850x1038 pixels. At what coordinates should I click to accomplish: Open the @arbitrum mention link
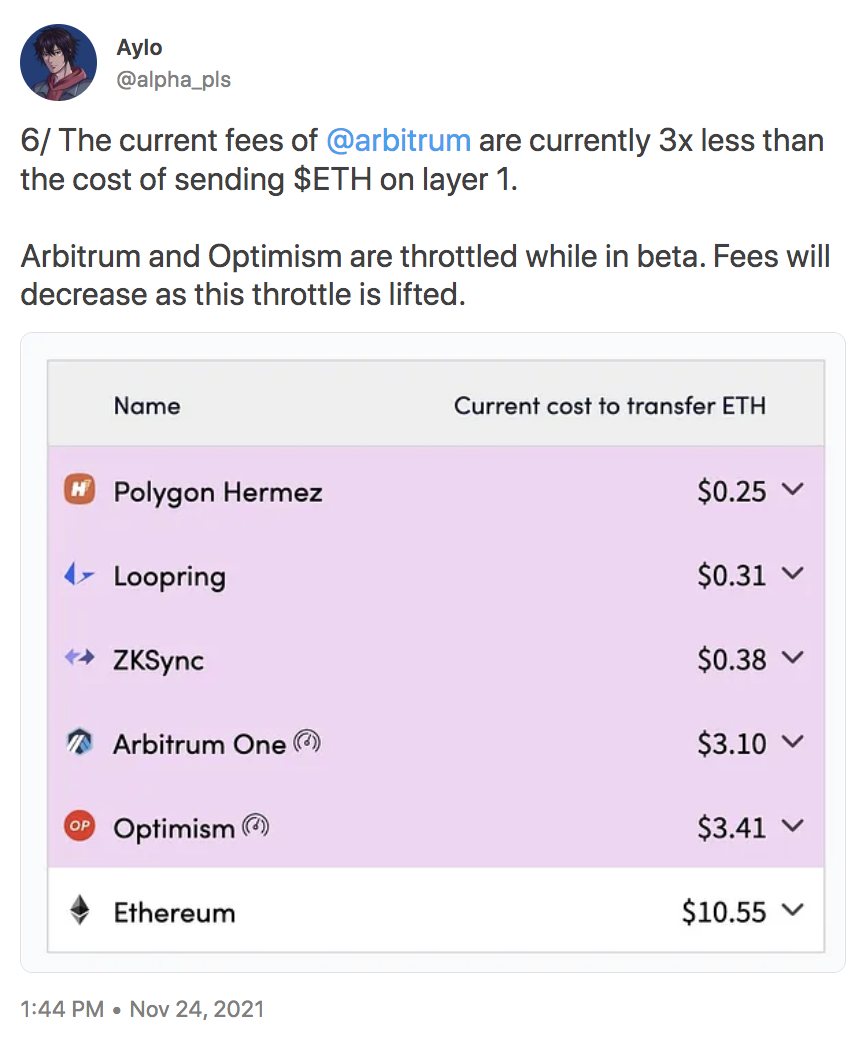(399, 140)
